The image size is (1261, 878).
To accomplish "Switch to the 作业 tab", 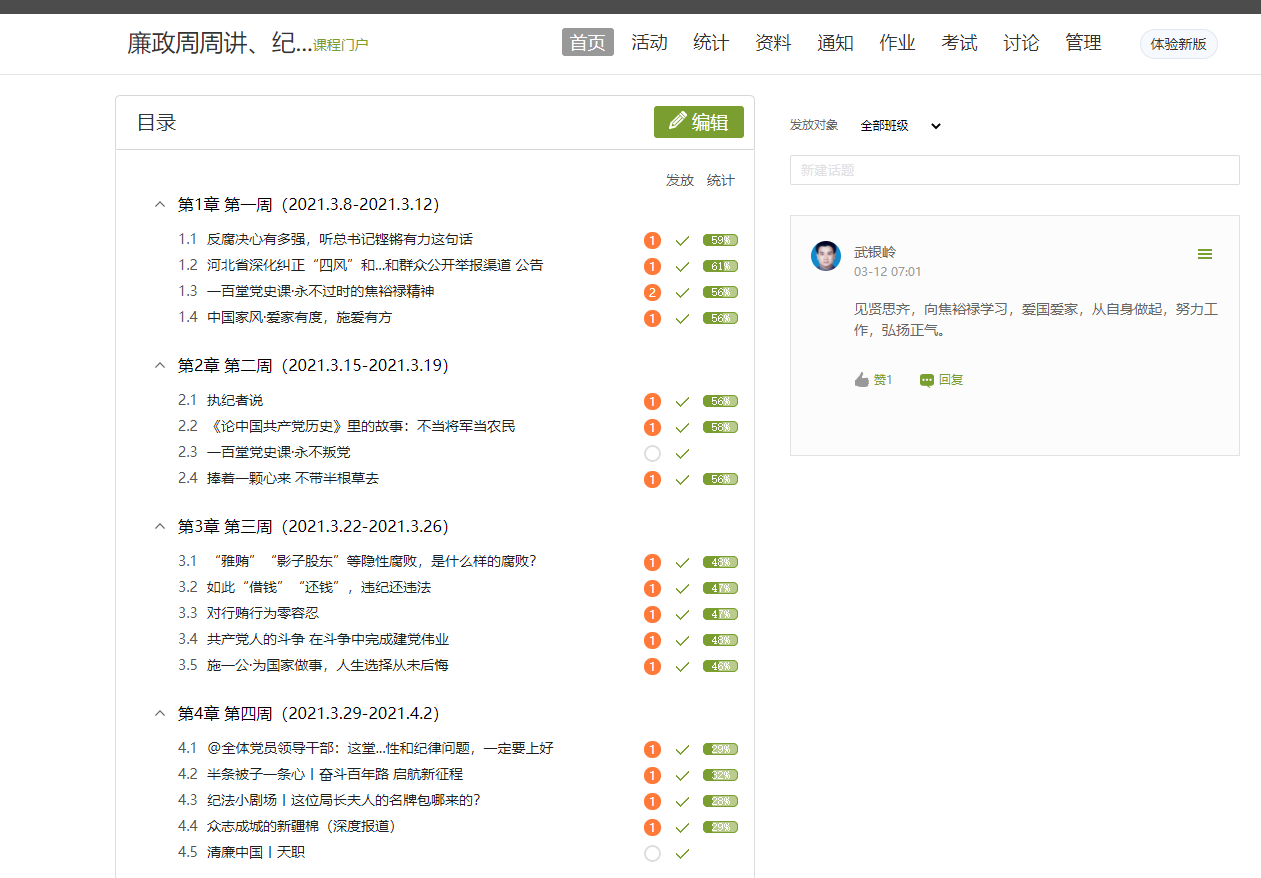I will [897, 43].
